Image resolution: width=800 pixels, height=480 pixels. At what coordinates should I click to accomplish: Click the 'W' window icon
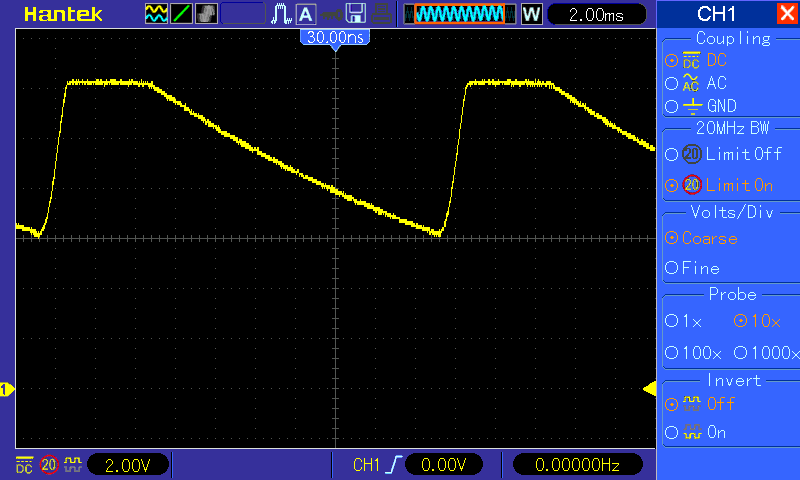532,14
